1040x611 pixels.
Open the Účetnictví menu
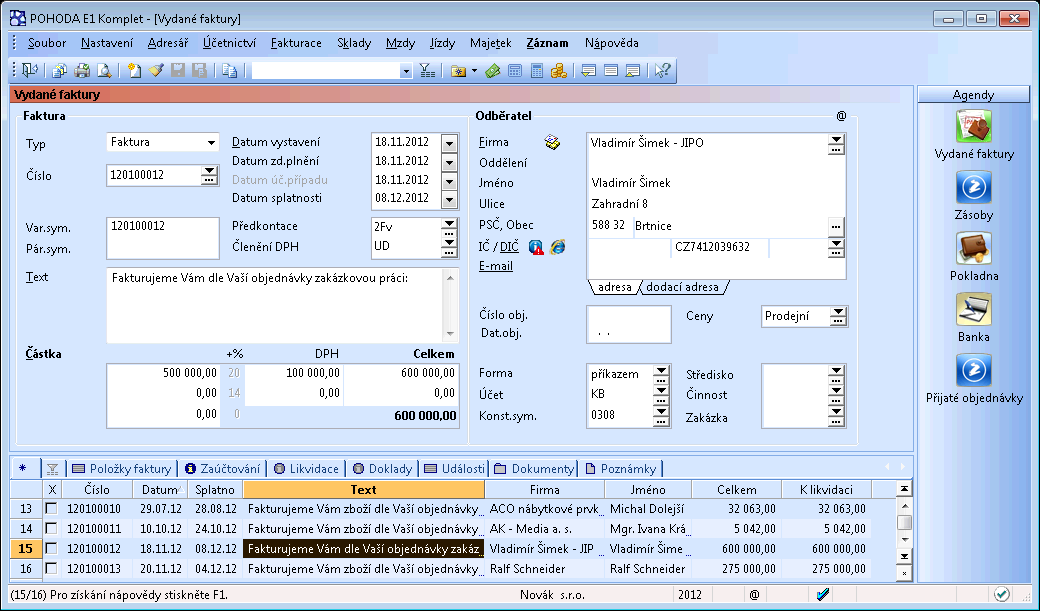[229, 43]
